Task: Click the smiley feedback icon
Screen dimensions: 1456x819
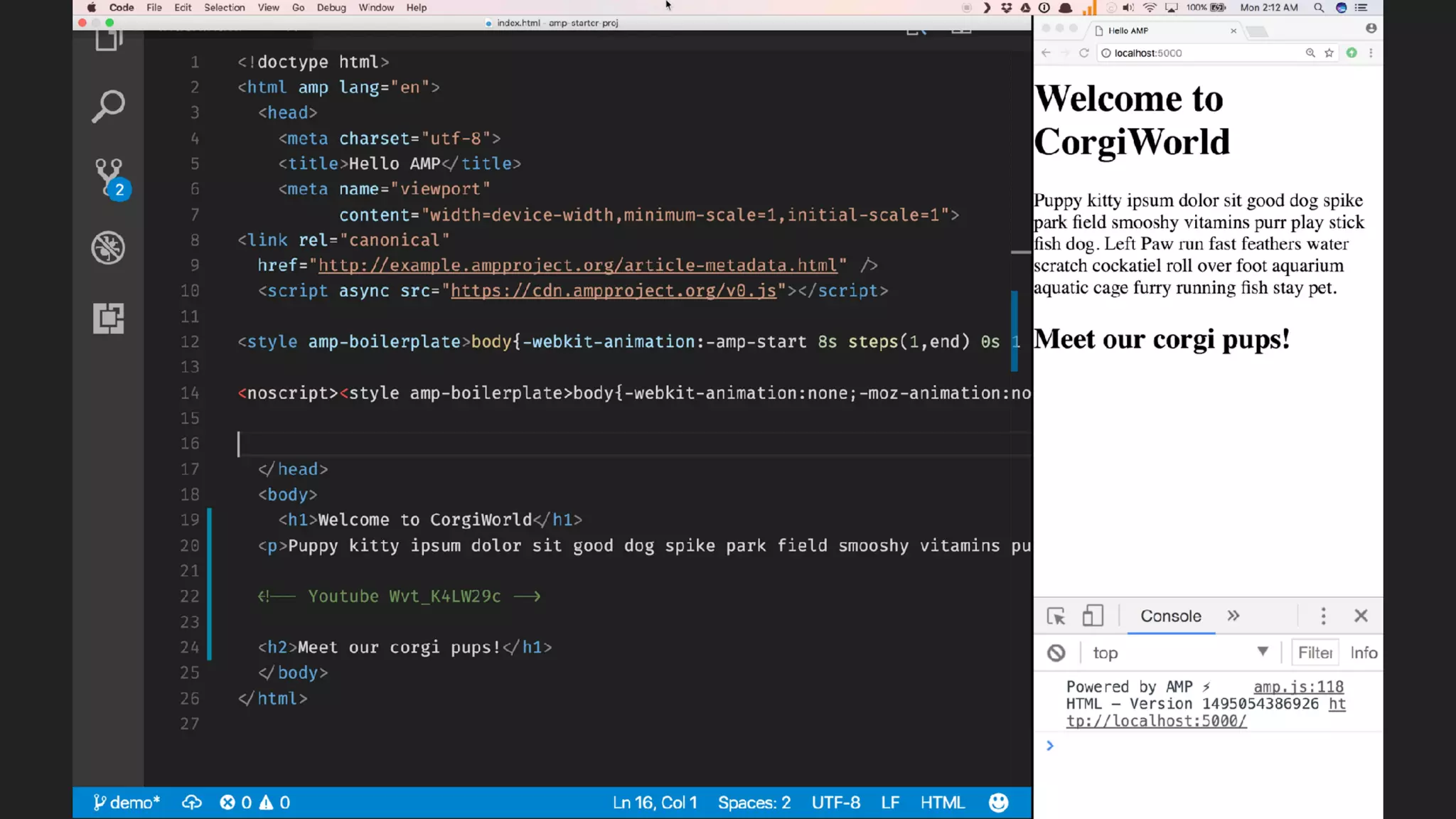Action: coord(998,803)
